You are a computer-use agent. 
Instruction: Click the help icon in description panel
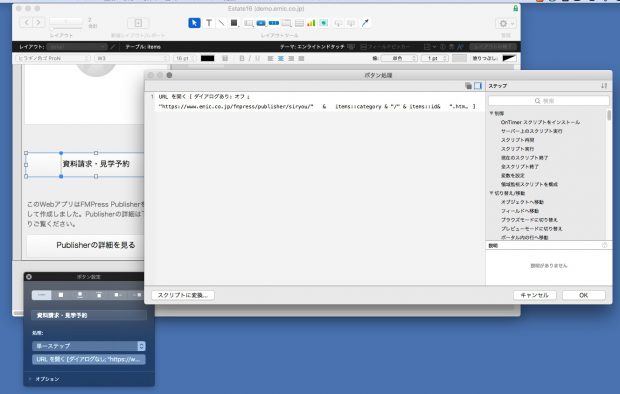click(604, 245)
